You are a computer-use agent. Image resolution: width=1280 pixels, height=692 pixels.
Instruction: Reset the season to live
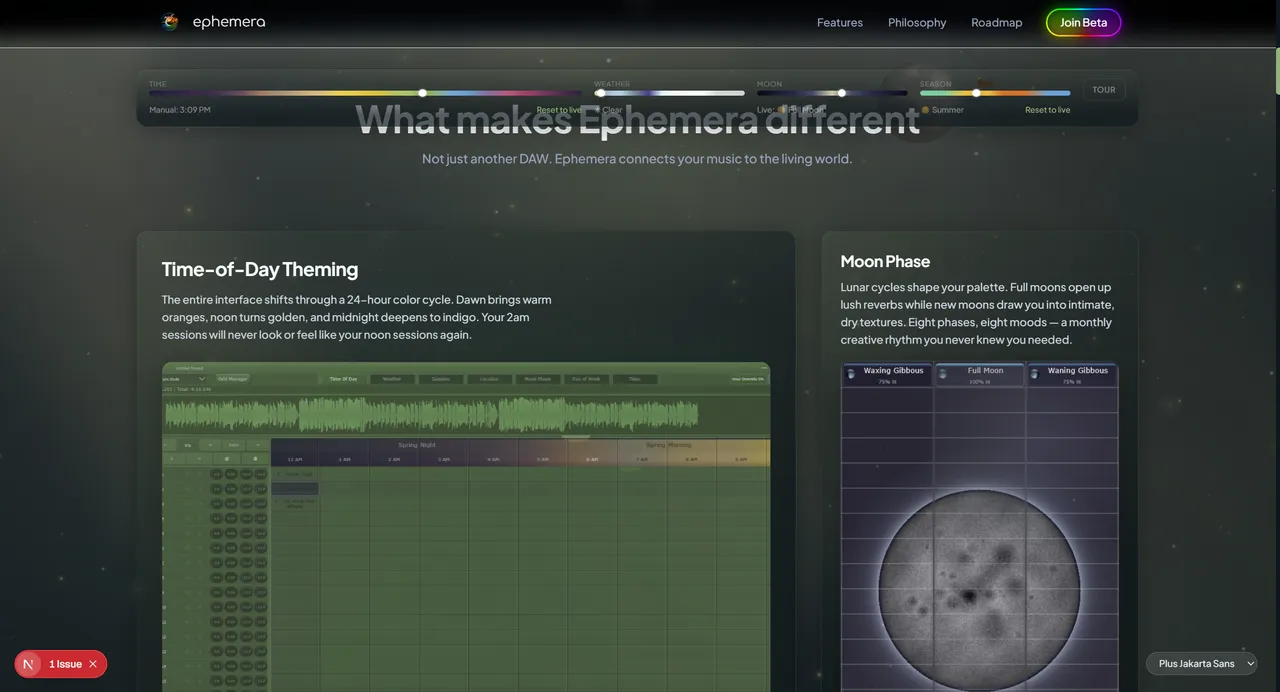coord(1047,110)
